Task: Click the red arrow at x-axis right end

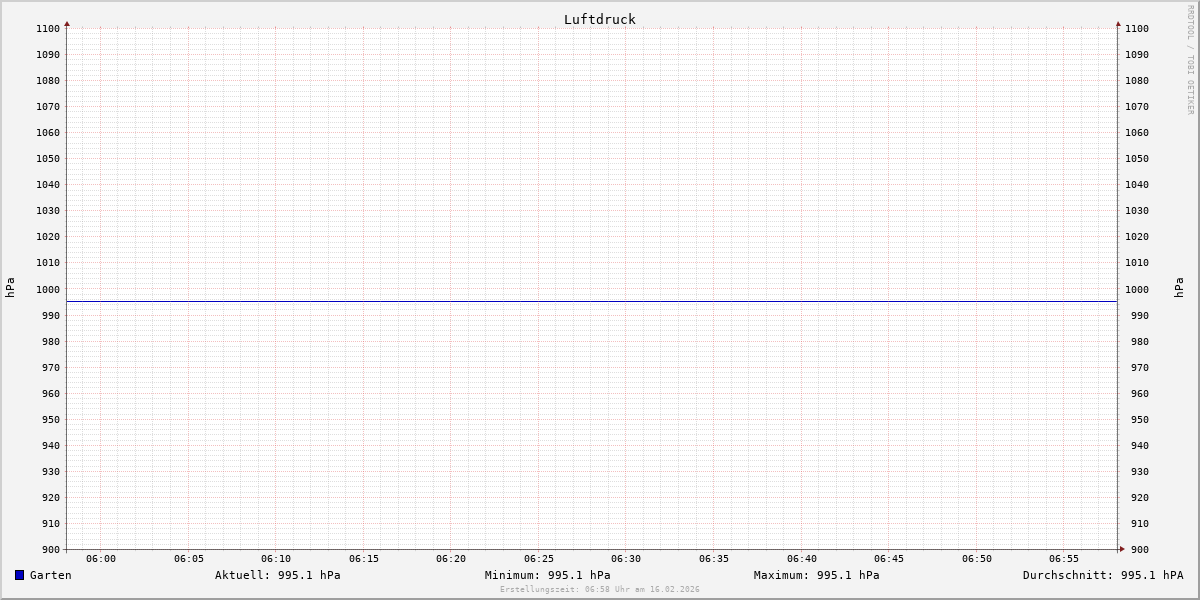Action: (x=1121, y=549)
